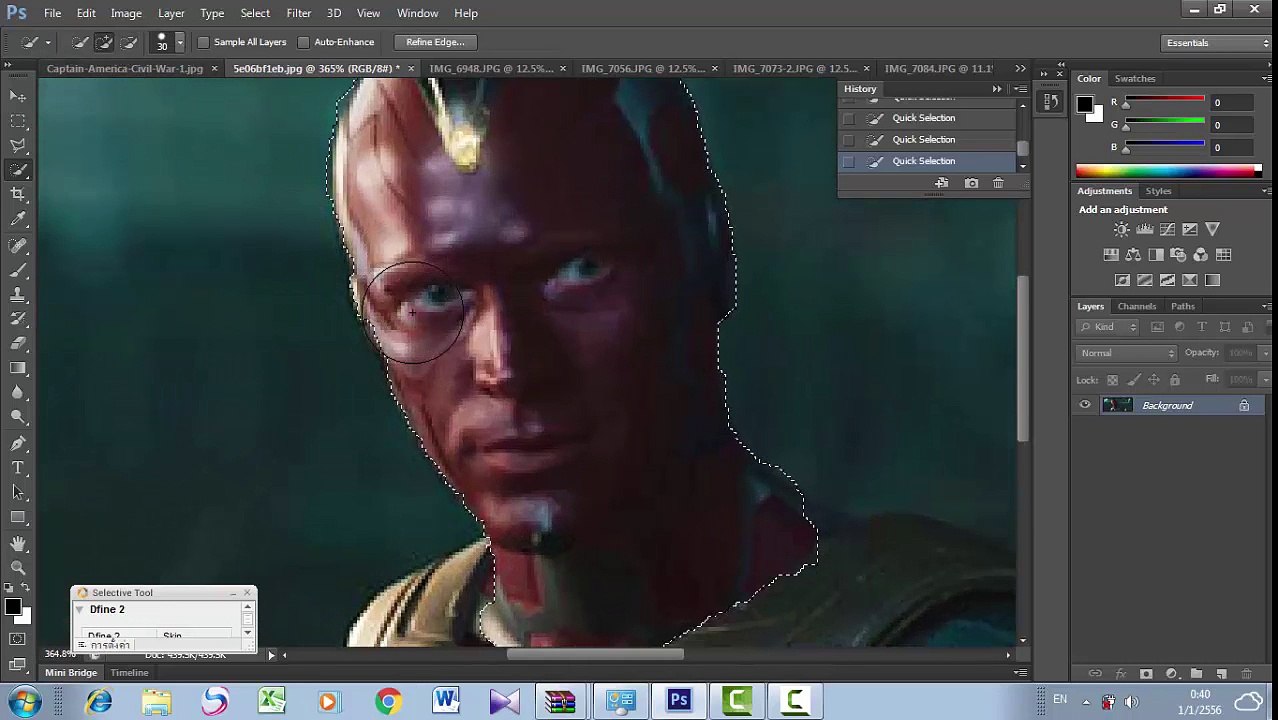Image resolution: width=1278 pixels, height=720 pixels.
Task: Create new document from current state
Action: click(x=942, y=183)
